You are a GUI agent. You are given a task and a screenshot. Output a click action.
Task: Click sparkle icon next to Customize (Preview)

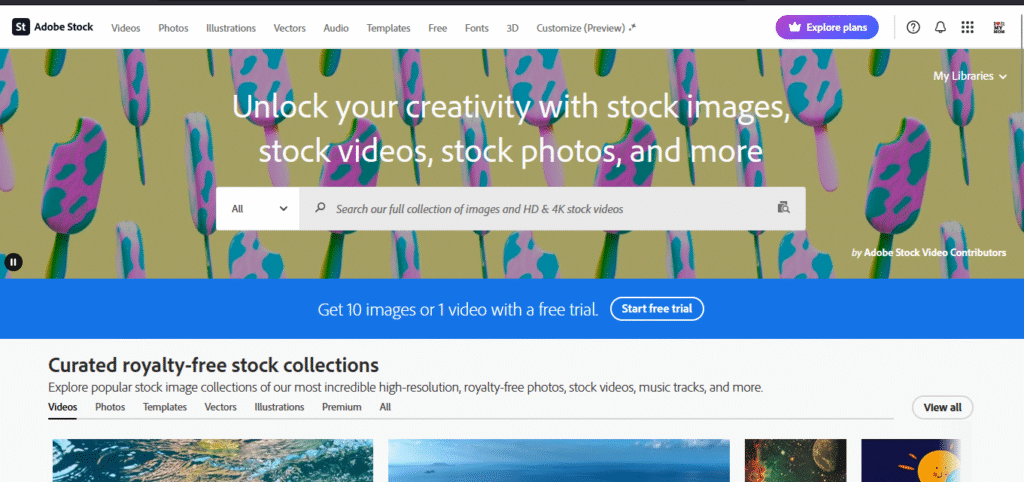click(632, 27)
